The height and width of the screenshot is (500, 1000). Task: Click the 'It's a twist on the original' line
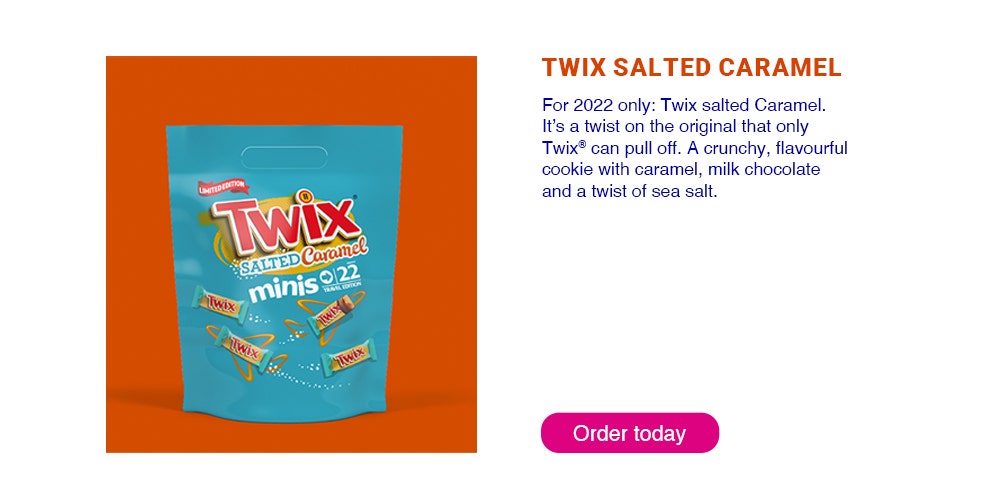tap(675, 126)
